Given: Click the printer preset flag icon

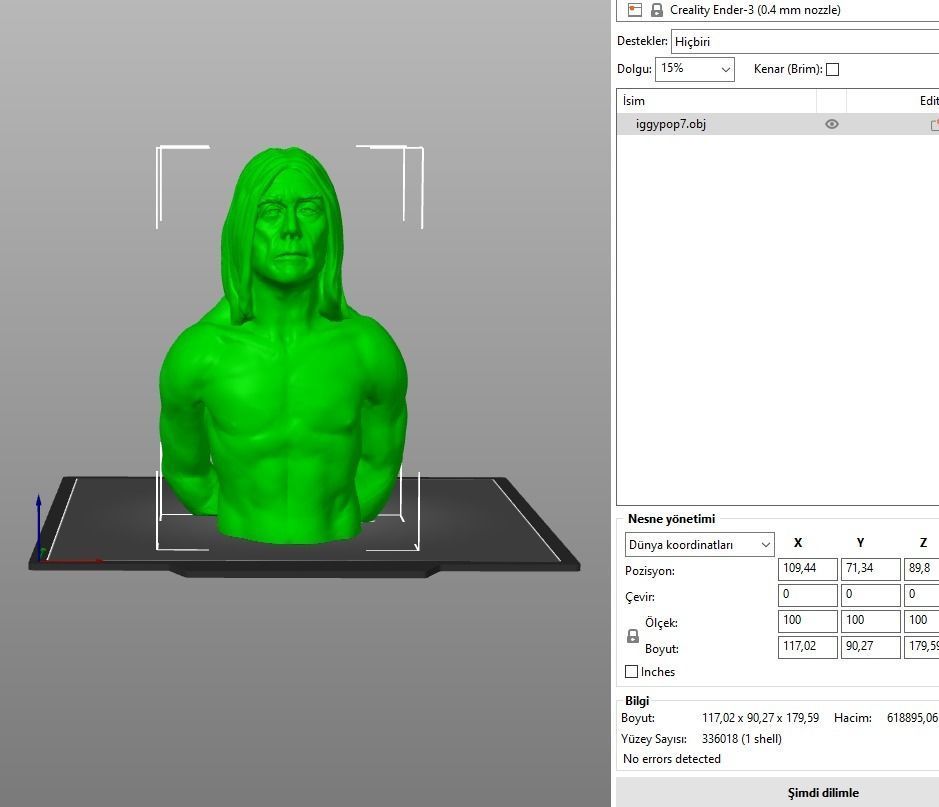Looking at the screenshot, I should click(635, 10).
